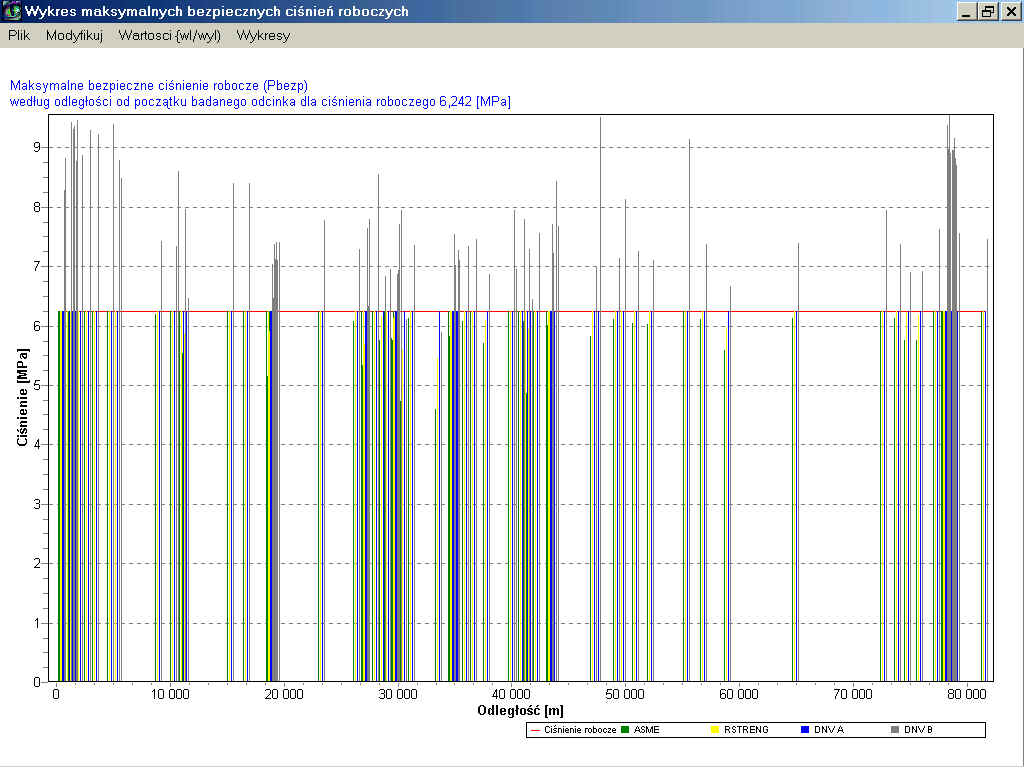Open the Plik menu
The width and height of the screenshot is (1024, 768).
tap(19, 35)
